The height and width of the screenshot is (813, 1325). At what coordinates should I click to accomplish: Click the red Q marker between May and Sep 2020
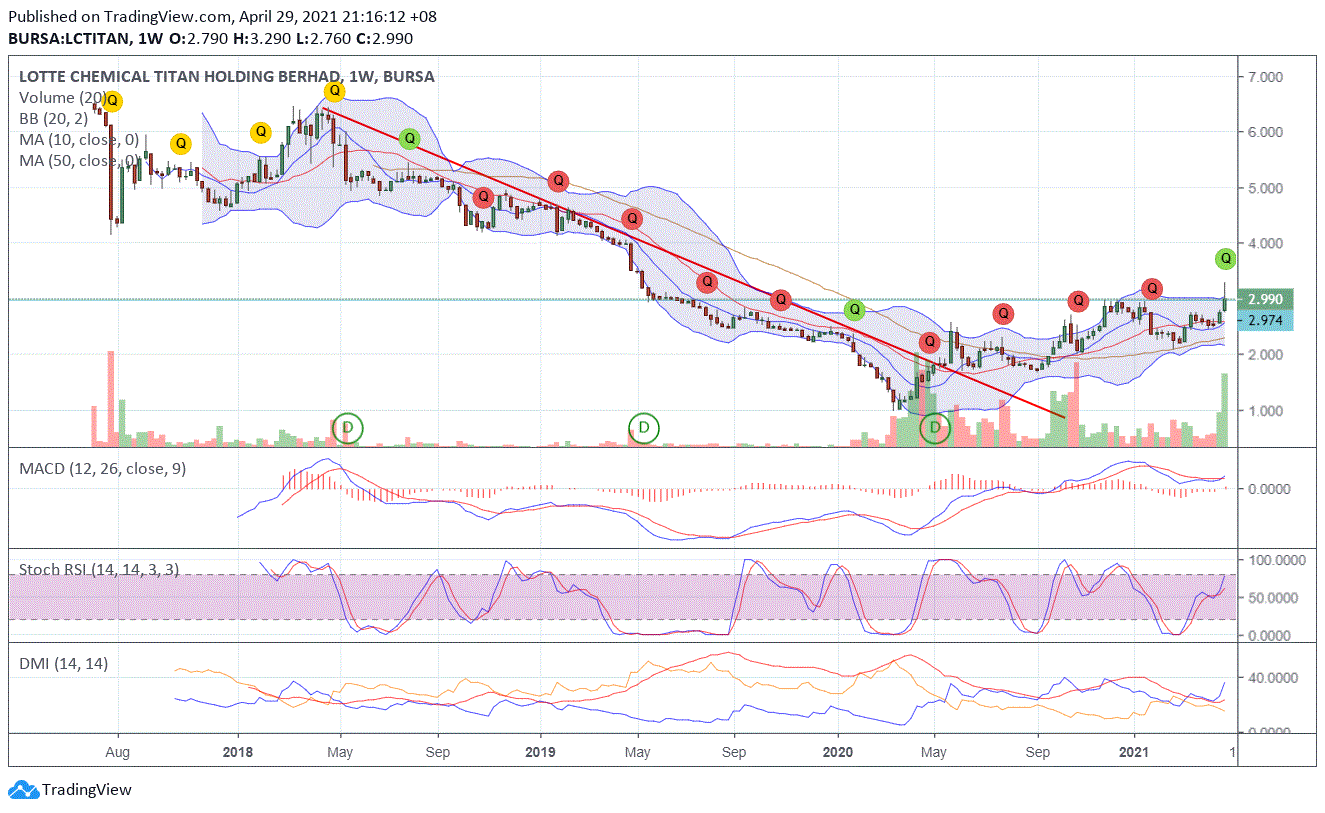click(1003, 313)
